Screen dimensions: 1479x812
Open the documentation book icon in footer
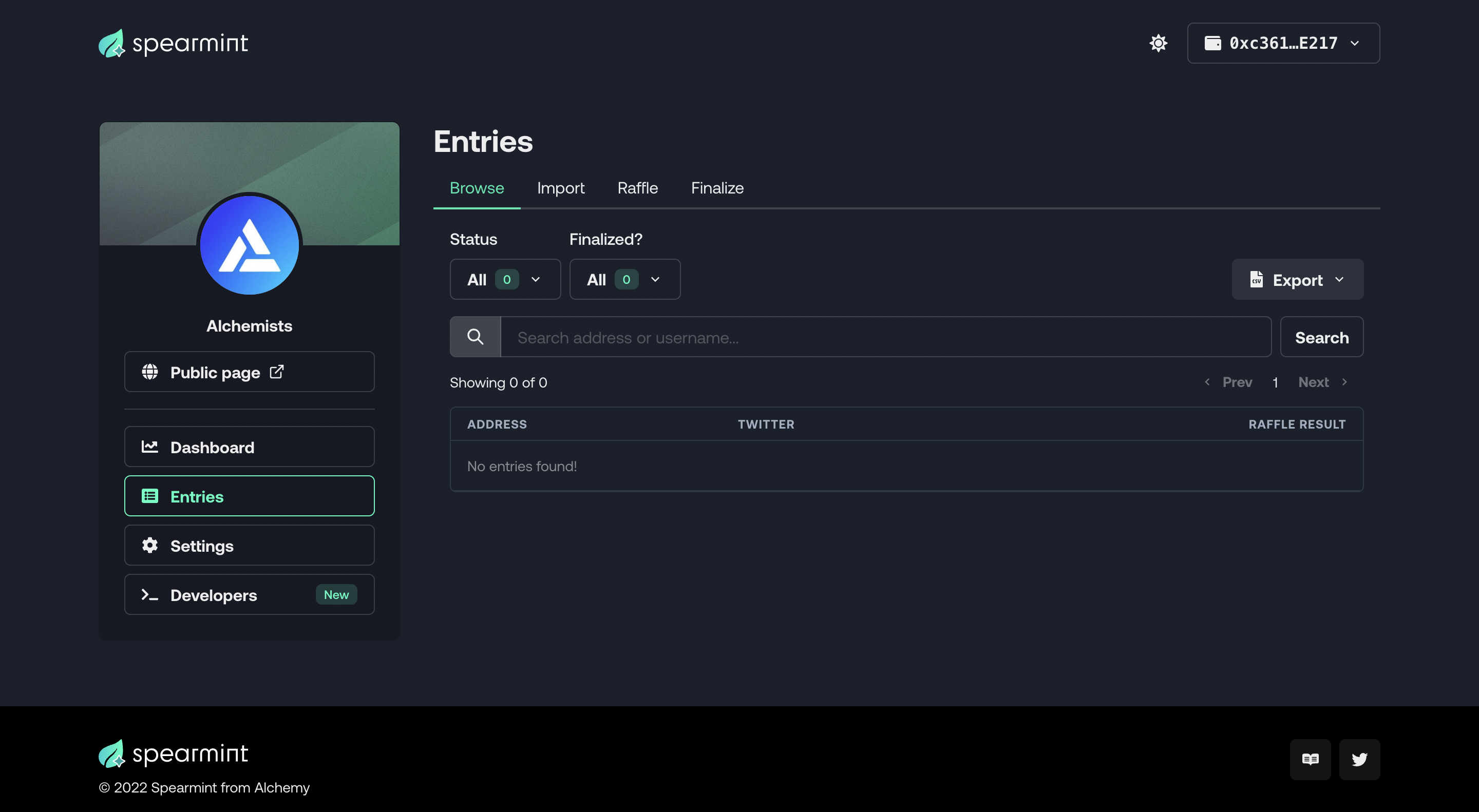[1310, 759]
